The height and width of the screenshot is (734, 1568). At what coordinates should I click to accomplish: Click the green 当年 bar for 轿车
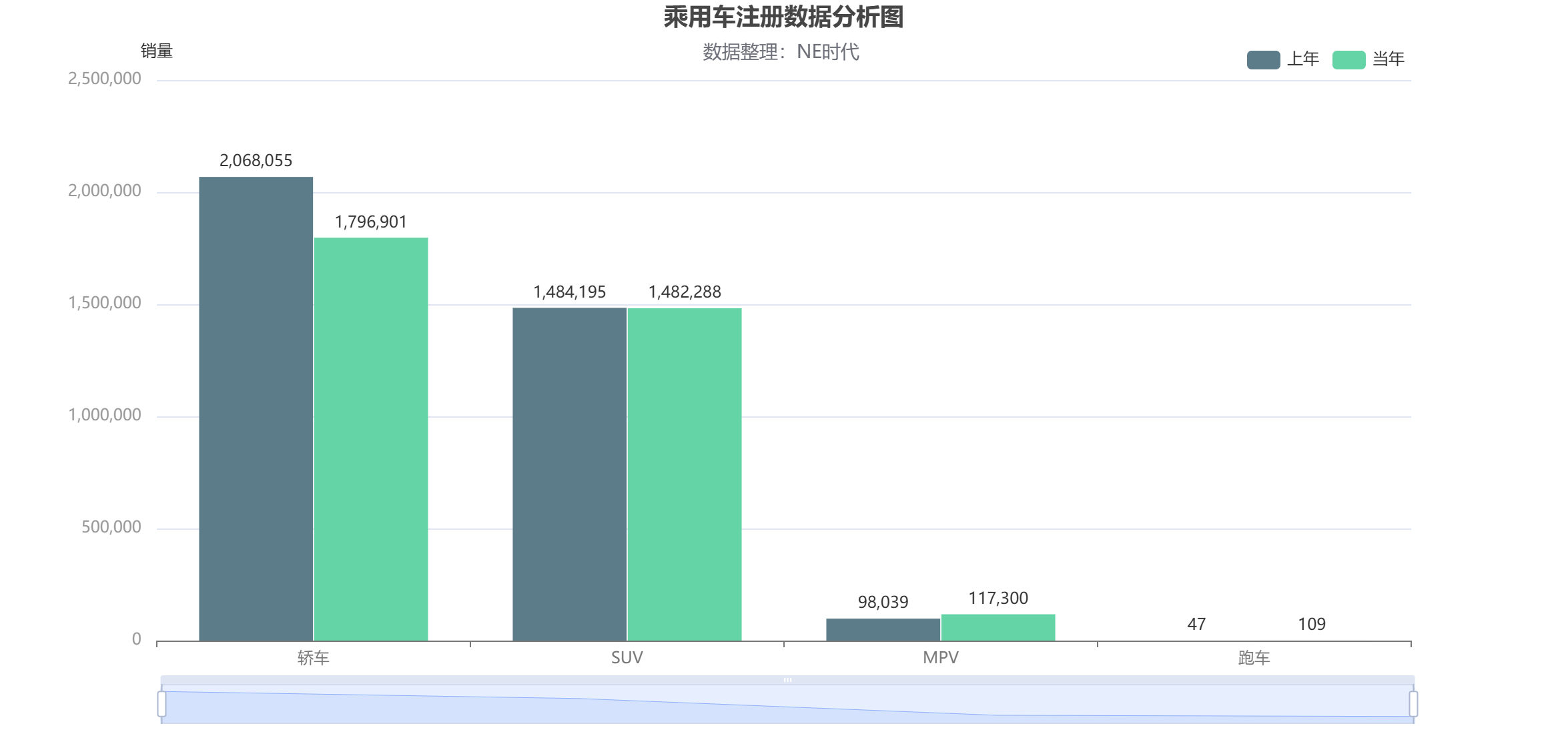pyautogui.click(x=371, y=439)
